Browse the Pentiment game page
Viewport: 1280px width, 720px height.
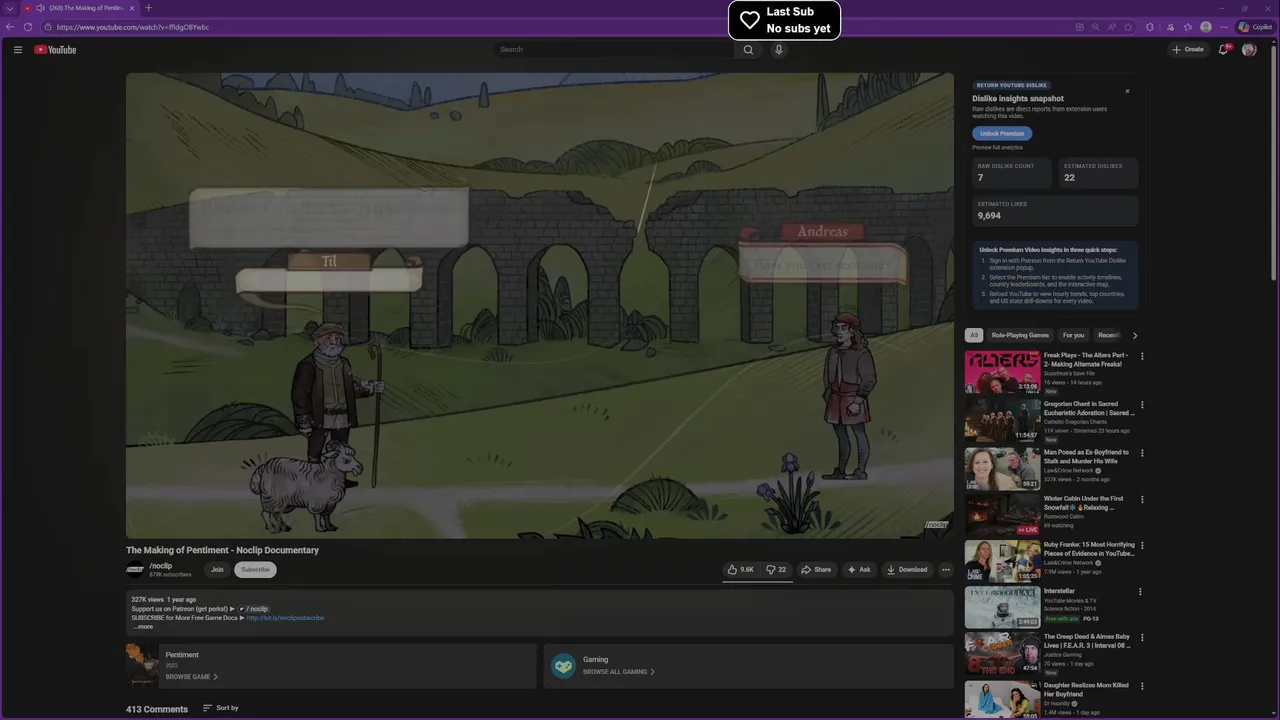[192, 677]
